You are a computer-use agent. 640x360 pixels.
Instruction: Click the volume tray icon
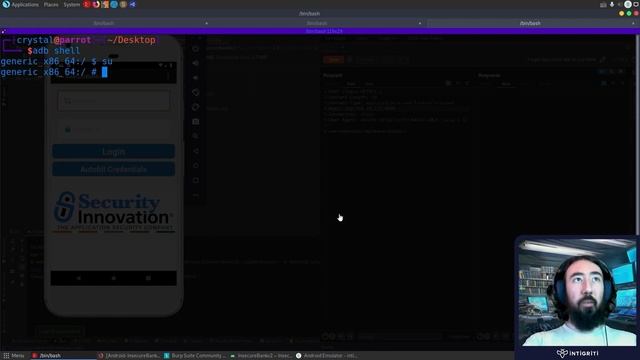(620, 4)
